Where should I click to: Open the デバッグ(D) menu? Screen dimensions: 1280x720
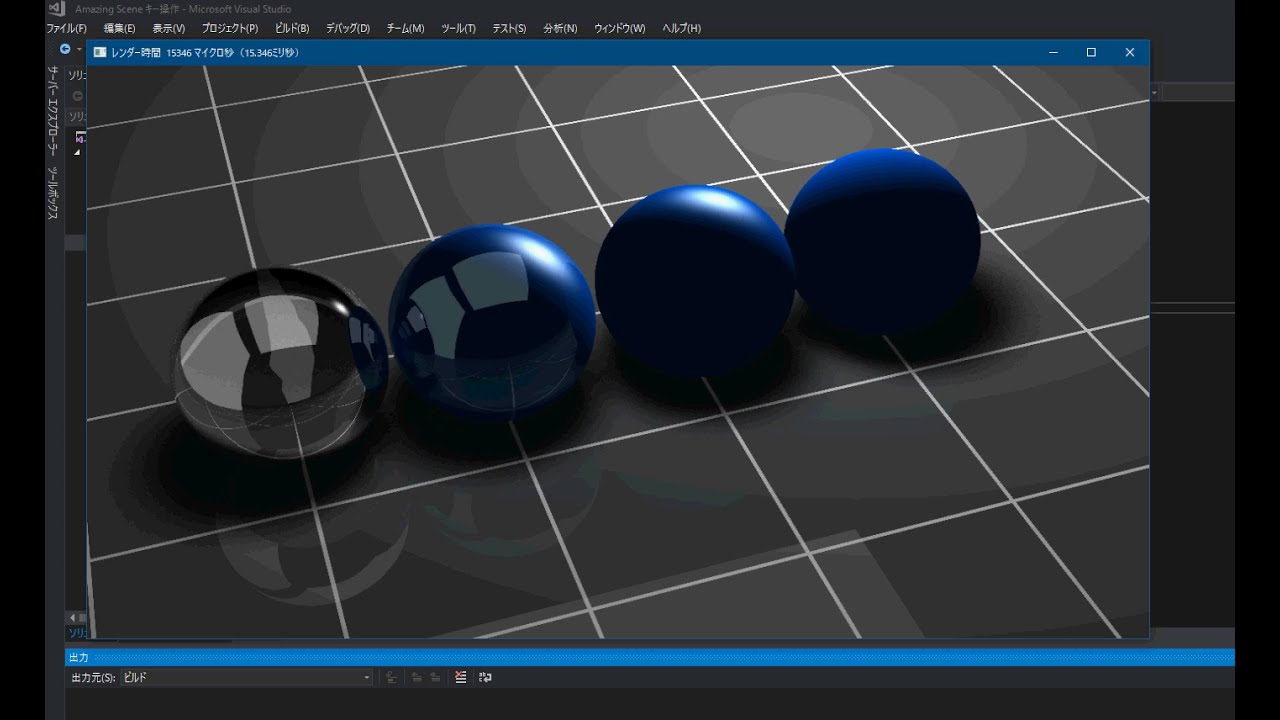348,28
